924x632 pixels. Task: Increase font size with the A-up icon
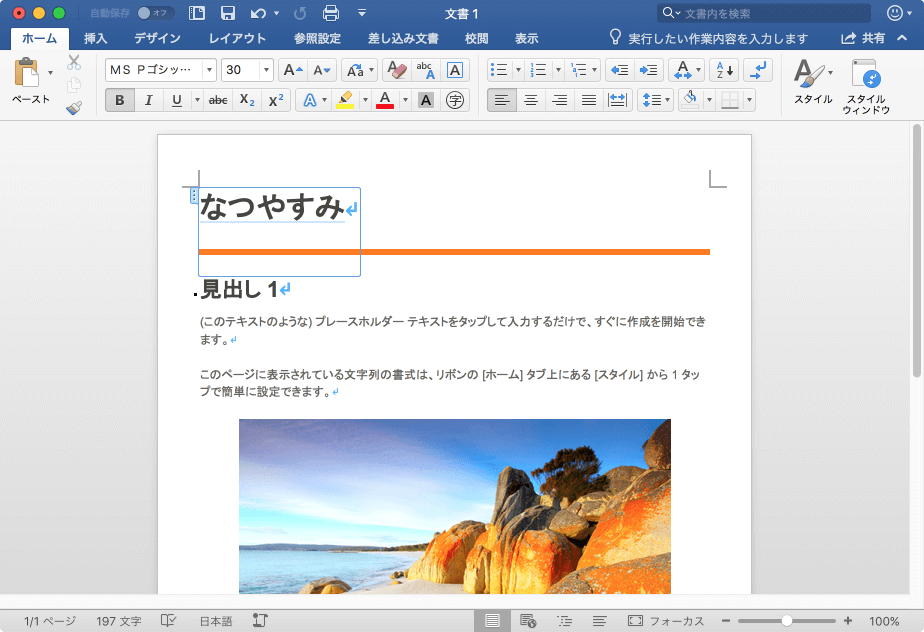[293, 70]
